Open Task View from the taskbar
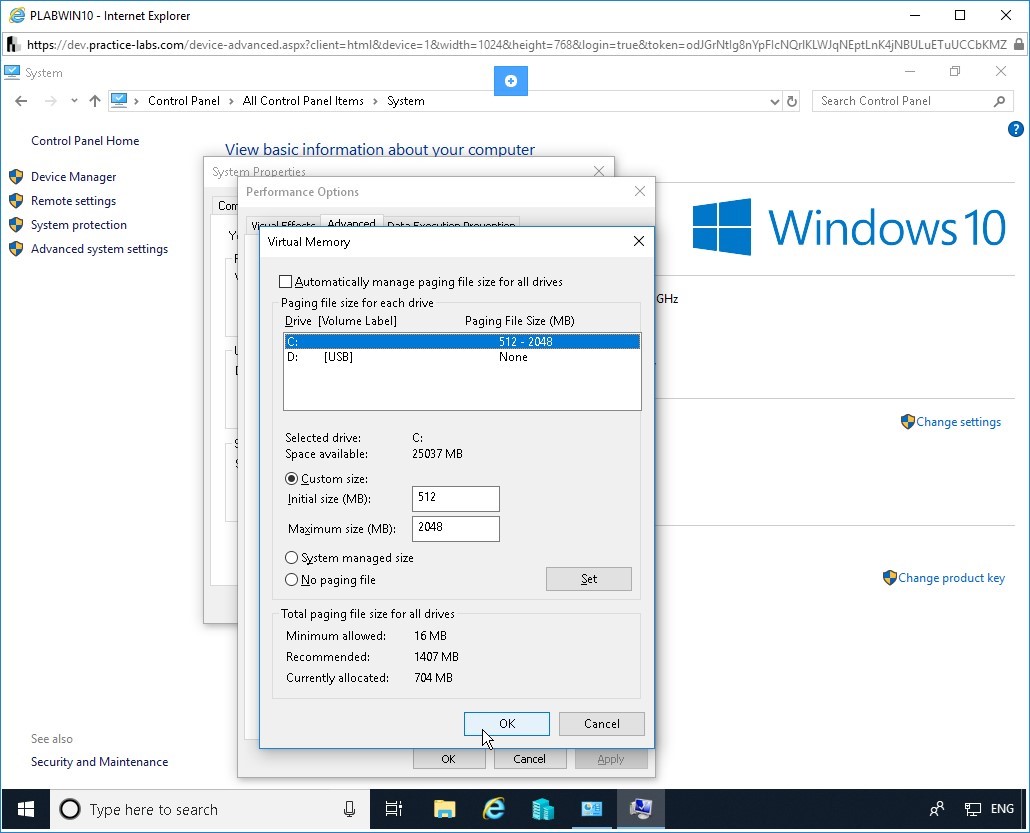 tap(393, 809)
